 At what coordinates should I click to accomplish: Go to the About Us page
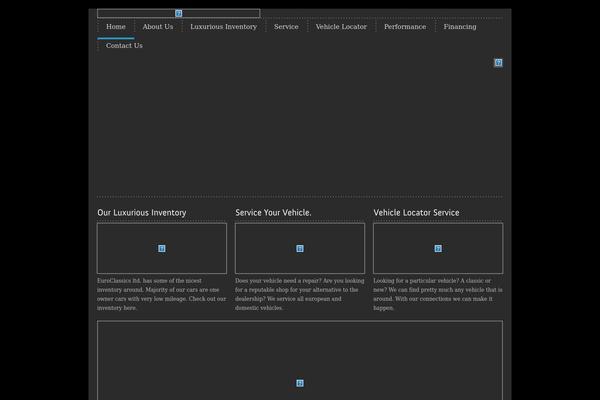[x=158, y=27]
